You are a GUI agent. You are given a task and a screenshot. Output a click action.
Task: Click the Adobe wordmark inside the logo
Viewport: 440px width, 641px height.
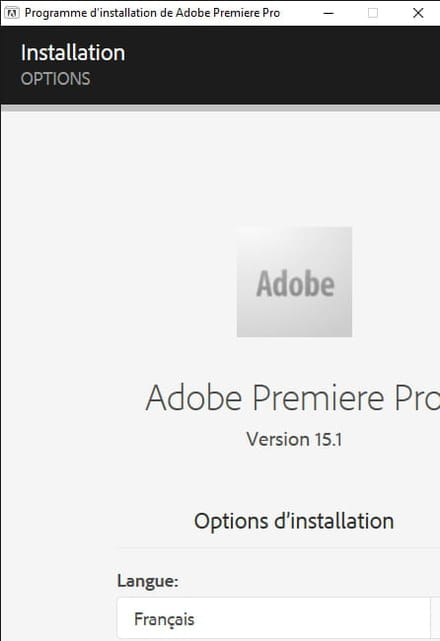click(295, 283)
